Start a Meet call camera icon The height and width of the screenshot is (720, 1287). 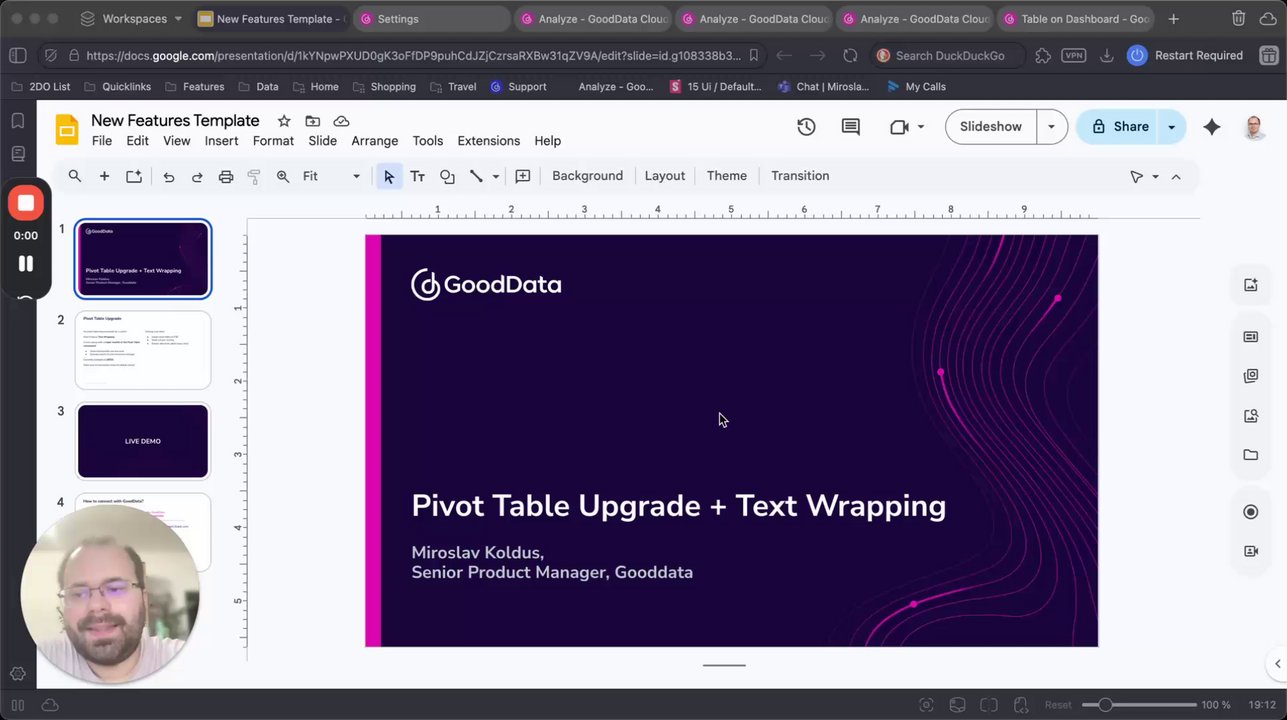pyautogui.click(x=899, y=127)
